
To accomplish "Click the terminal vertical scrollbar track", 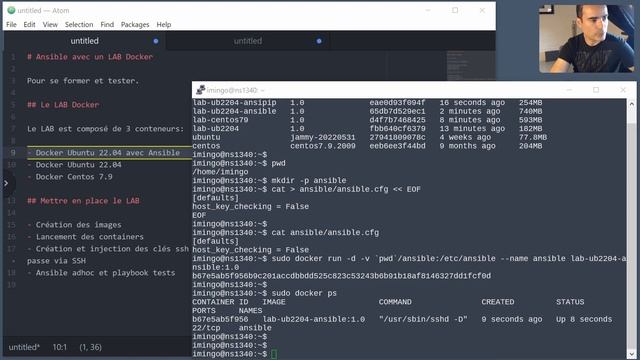I will [631, 229].
